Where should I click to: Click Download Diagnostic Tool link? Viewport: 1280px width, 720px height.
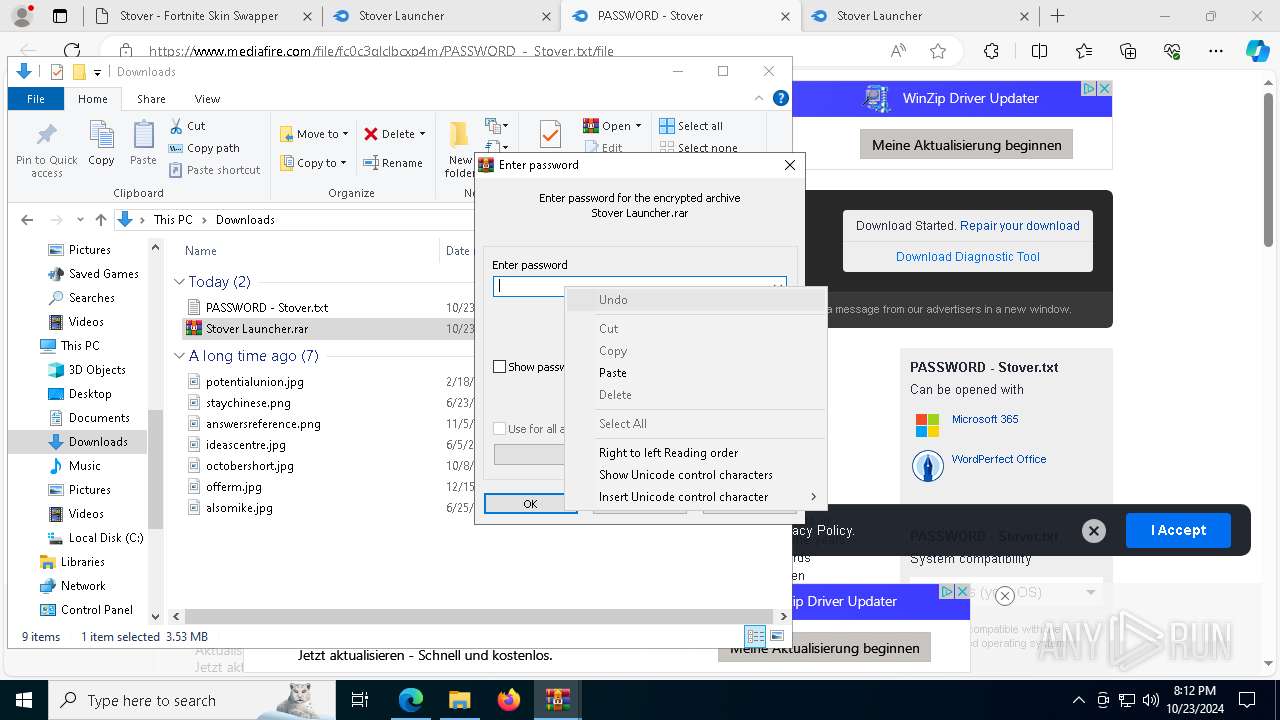[x=968, y=257]
